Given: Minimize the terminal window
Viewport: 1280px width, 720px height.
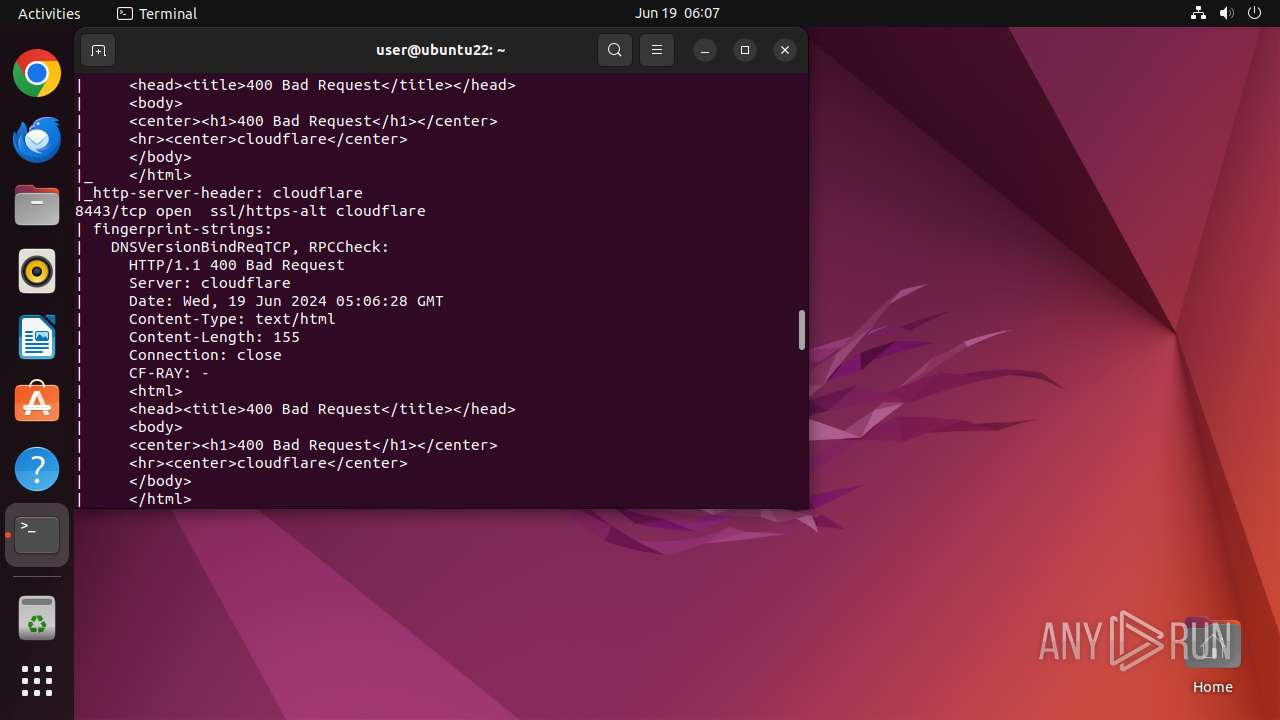Looking at the screenshot, I should tap(705, 50).
